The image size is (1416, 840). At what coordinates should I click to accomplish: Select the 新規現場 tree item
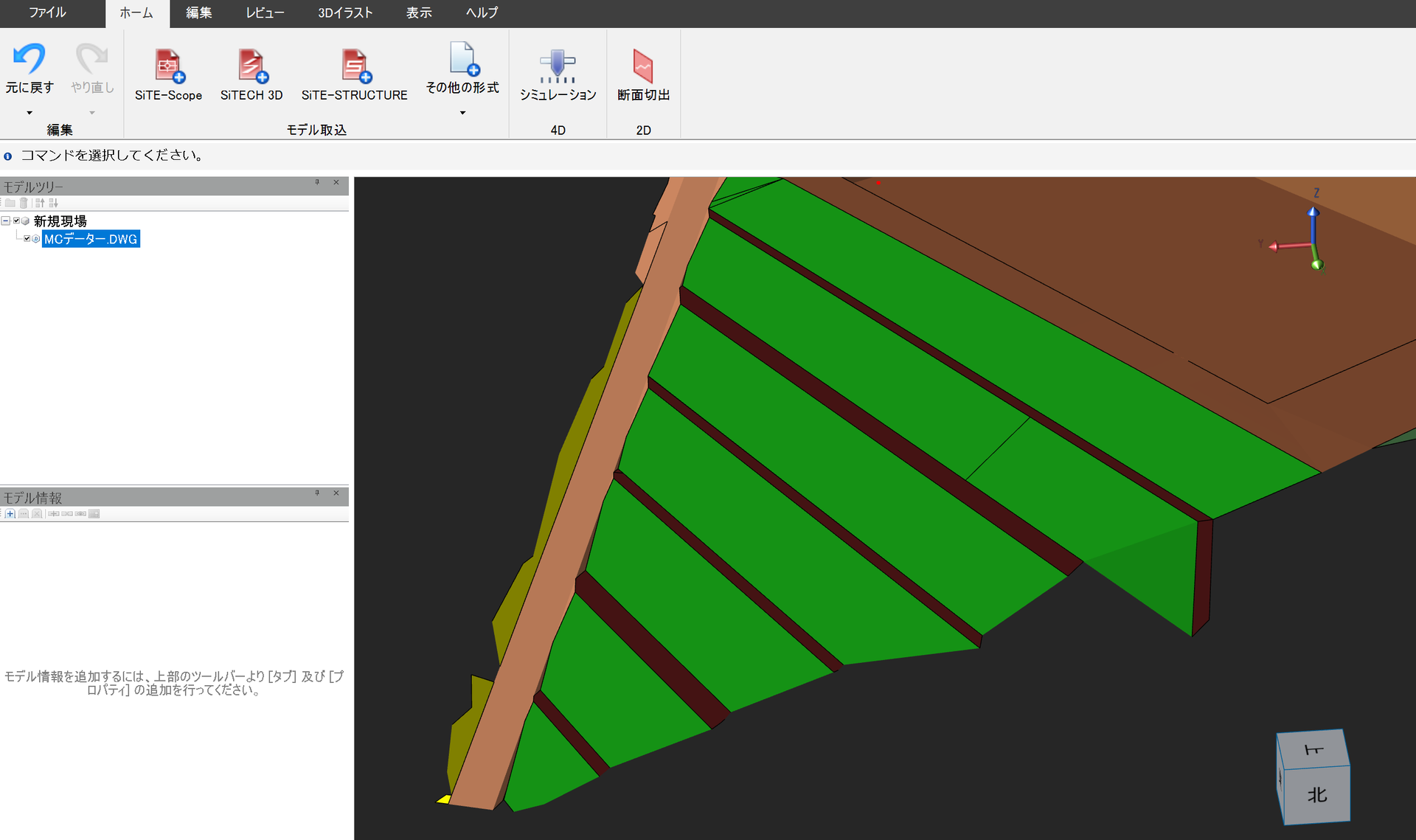click(x=60, y=221)
